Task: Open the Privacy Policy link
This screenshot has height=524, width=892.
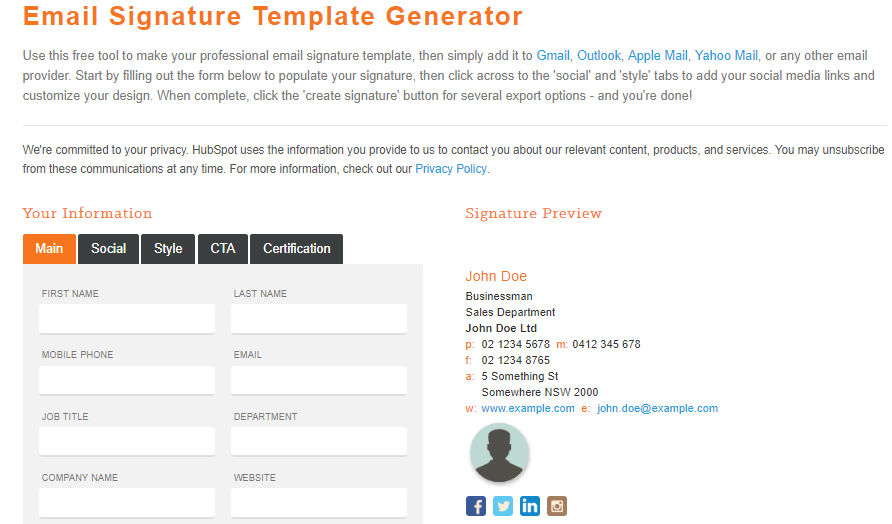Action: (451, 169)
